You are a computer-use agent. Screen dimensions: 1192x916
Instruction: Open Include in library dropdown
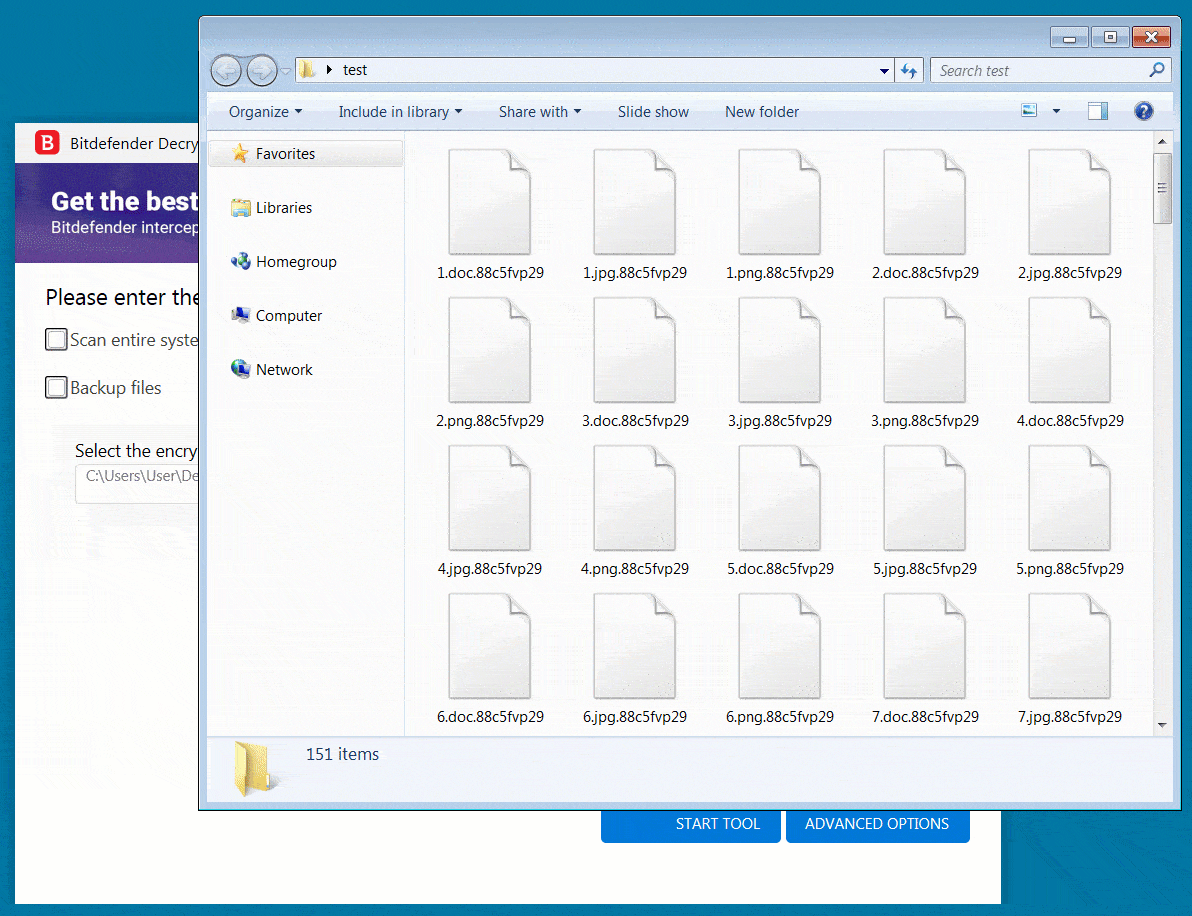pyautogui.click(x=400, y=112)
